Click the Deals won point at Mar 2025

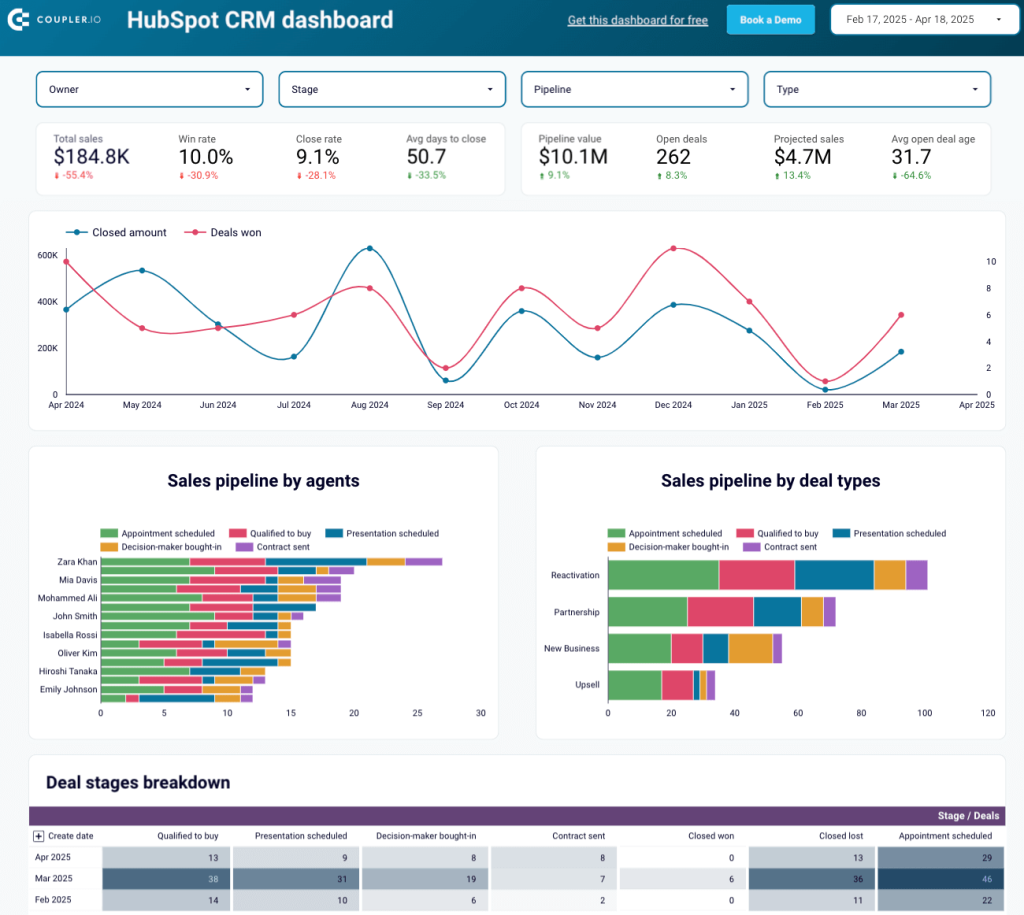coord(901,315)
